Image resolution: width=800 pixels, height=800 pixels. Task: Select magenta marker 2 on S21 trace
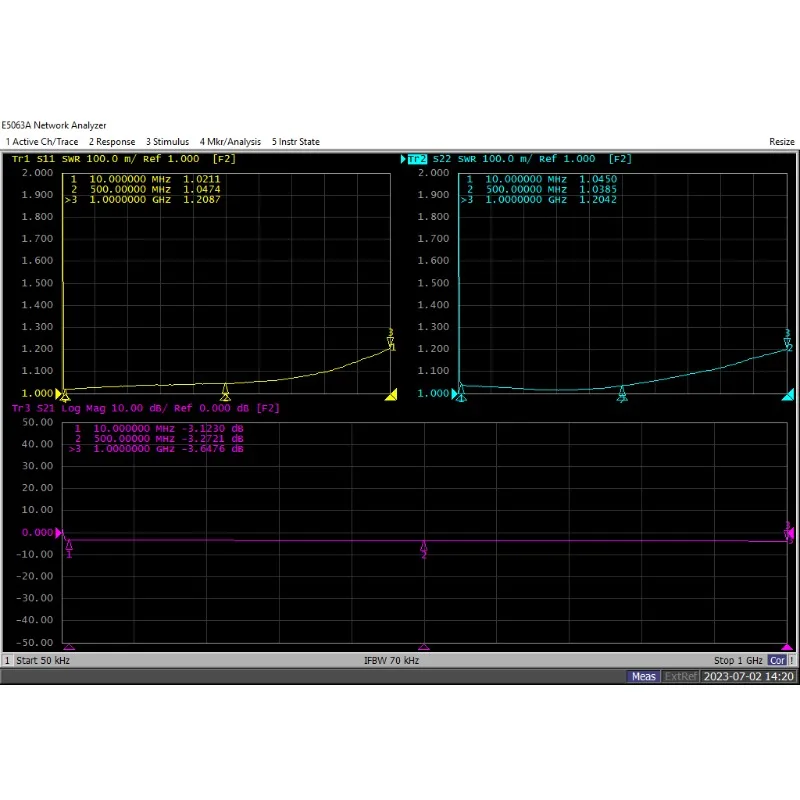[424, 549]
